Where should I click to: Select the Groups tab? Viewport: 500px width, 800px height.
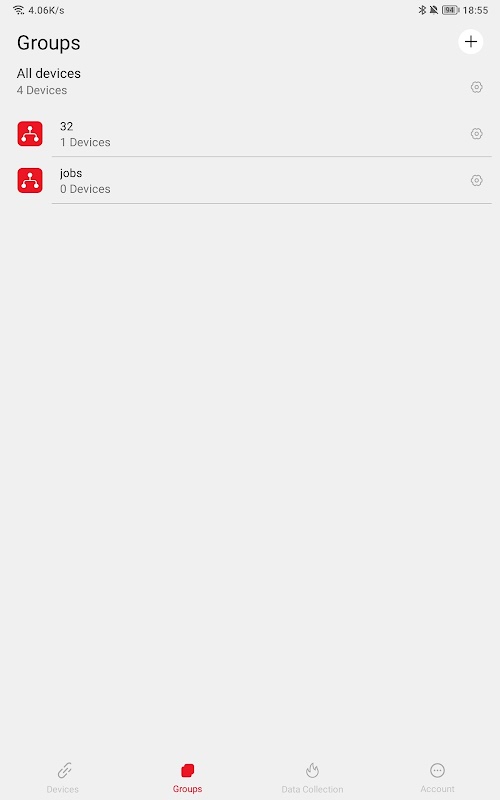187,778
